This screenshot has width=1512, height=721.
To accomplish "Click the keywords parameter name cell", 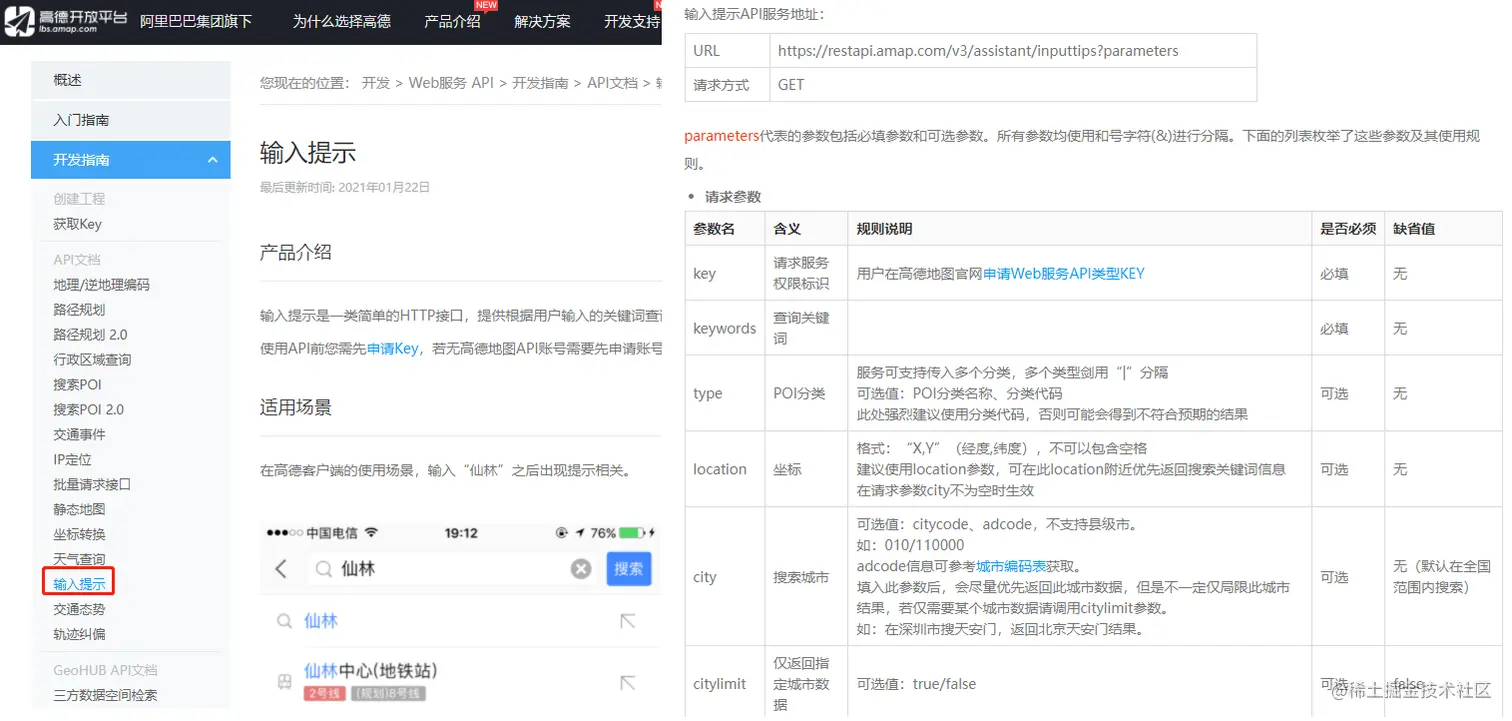I will [725, 328].
